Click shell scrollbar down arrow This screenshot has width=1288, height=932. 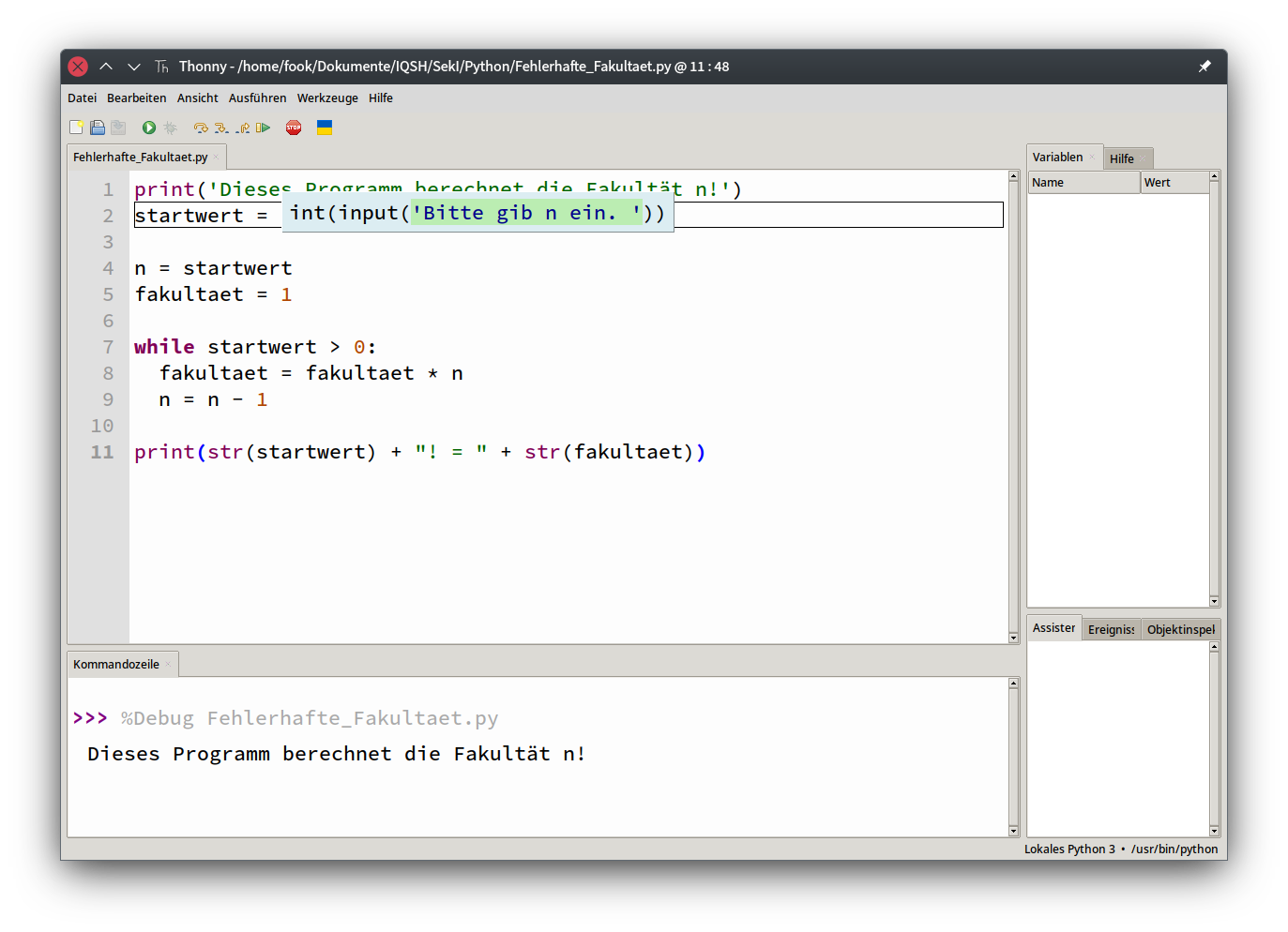1013,831
